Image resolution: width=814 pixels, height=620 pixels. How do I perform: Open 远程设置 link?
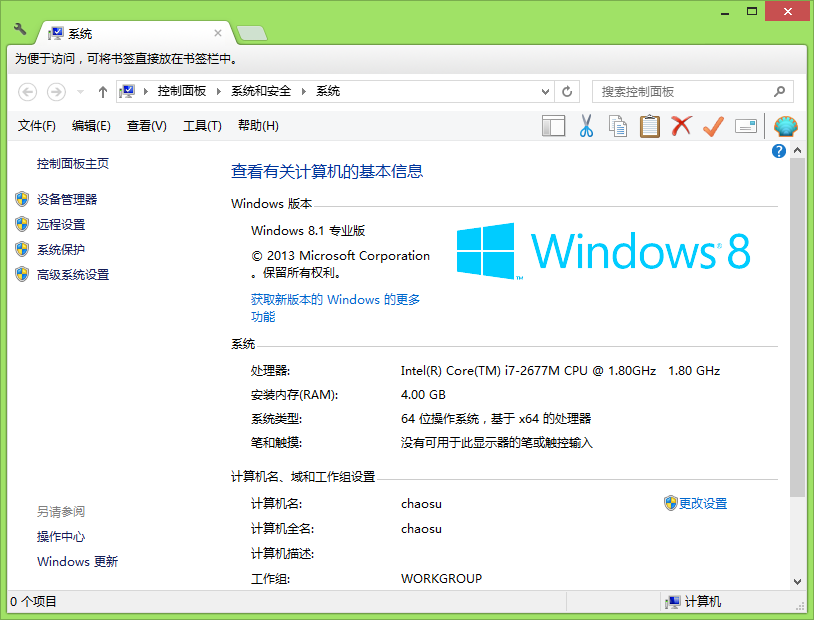pyautogui.click(x=61, y=224)
